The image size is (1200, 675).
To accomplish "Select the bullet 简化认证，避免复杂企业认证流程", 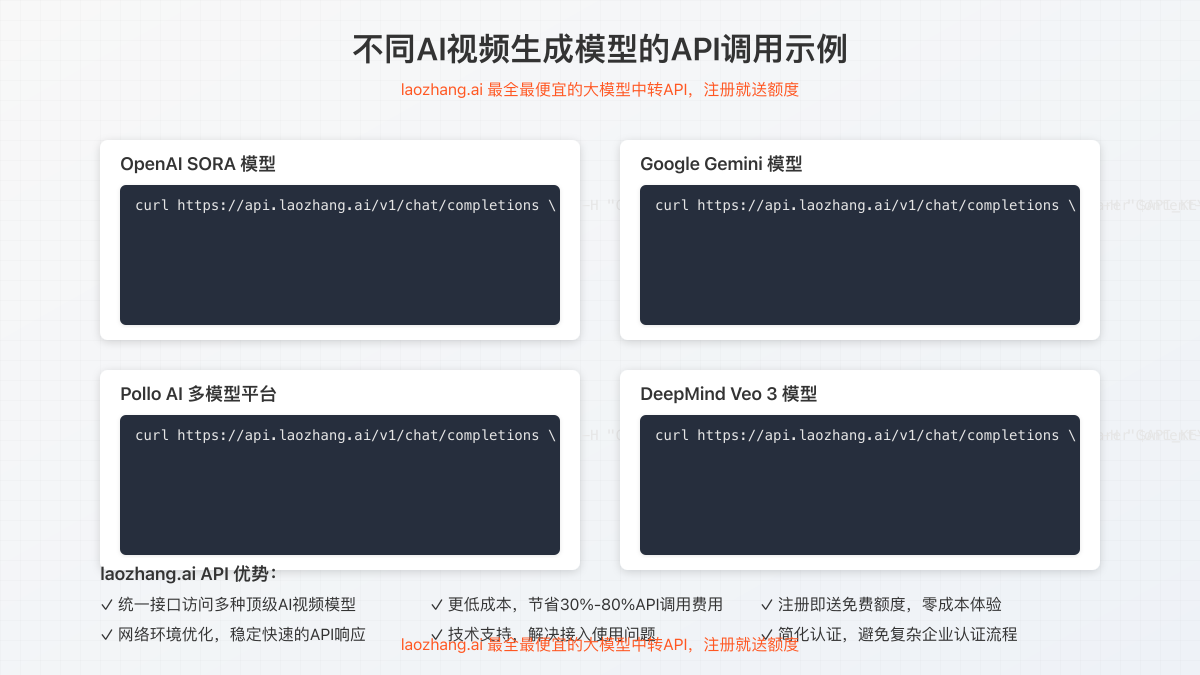I will pos(889,634).
